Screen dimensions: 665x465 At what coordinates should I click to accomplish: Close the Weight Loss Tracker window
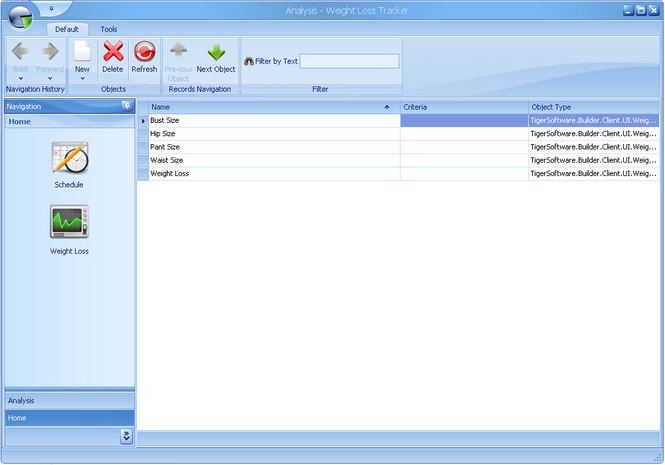tap(654, 11)
